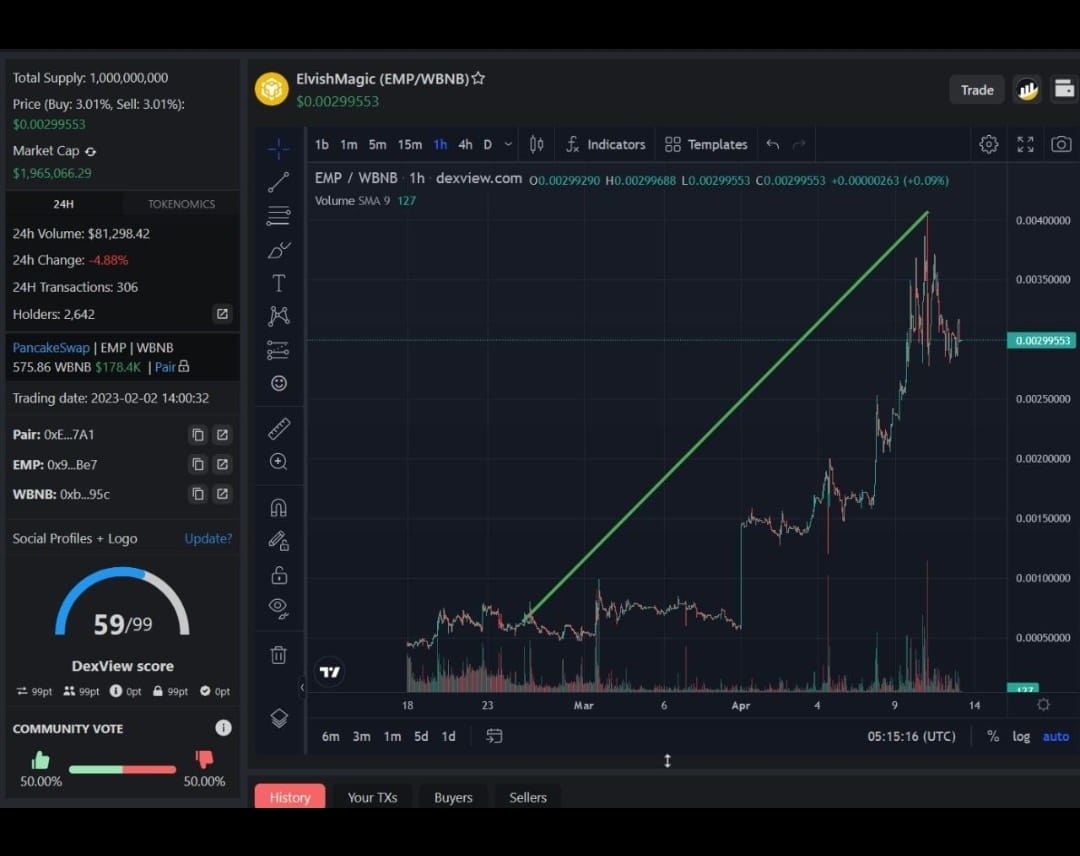Open the object tree layers icon
The image size is (1080, 856).
278,718
